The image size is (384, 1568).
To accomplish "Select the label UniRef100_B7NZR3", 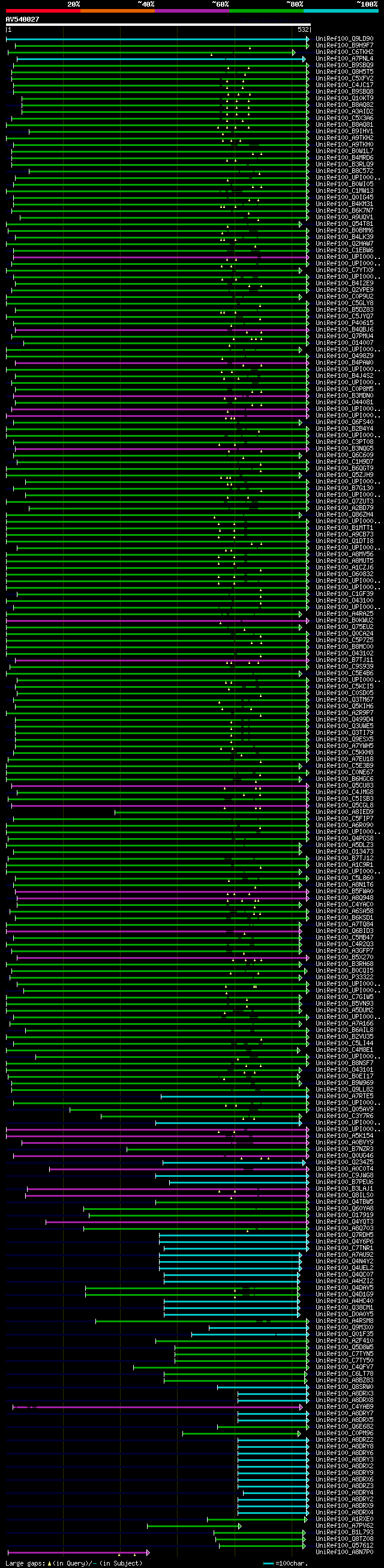I will (x=344, y=1149).
